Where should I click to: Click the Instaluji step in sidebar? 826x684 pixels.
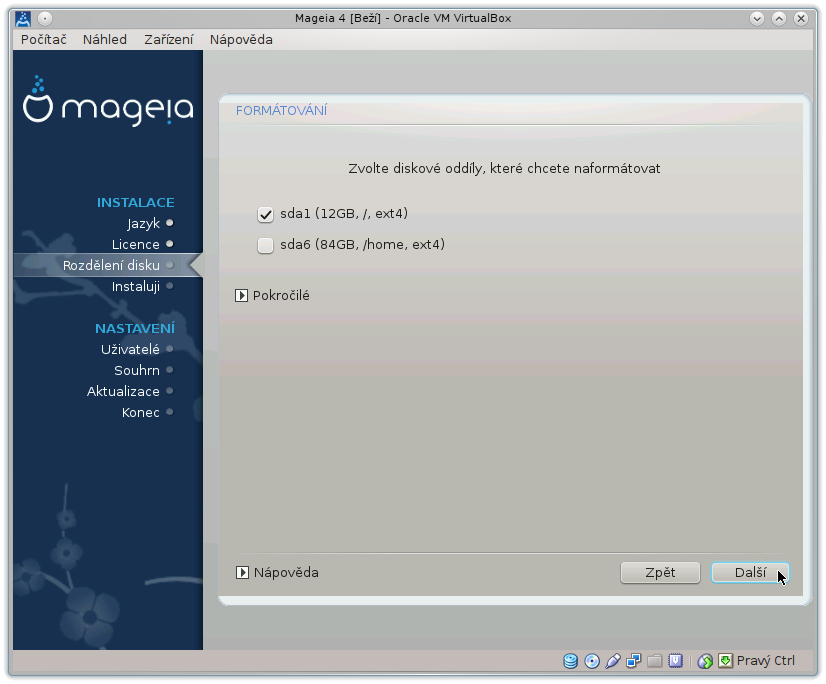(x=135, y=287)
